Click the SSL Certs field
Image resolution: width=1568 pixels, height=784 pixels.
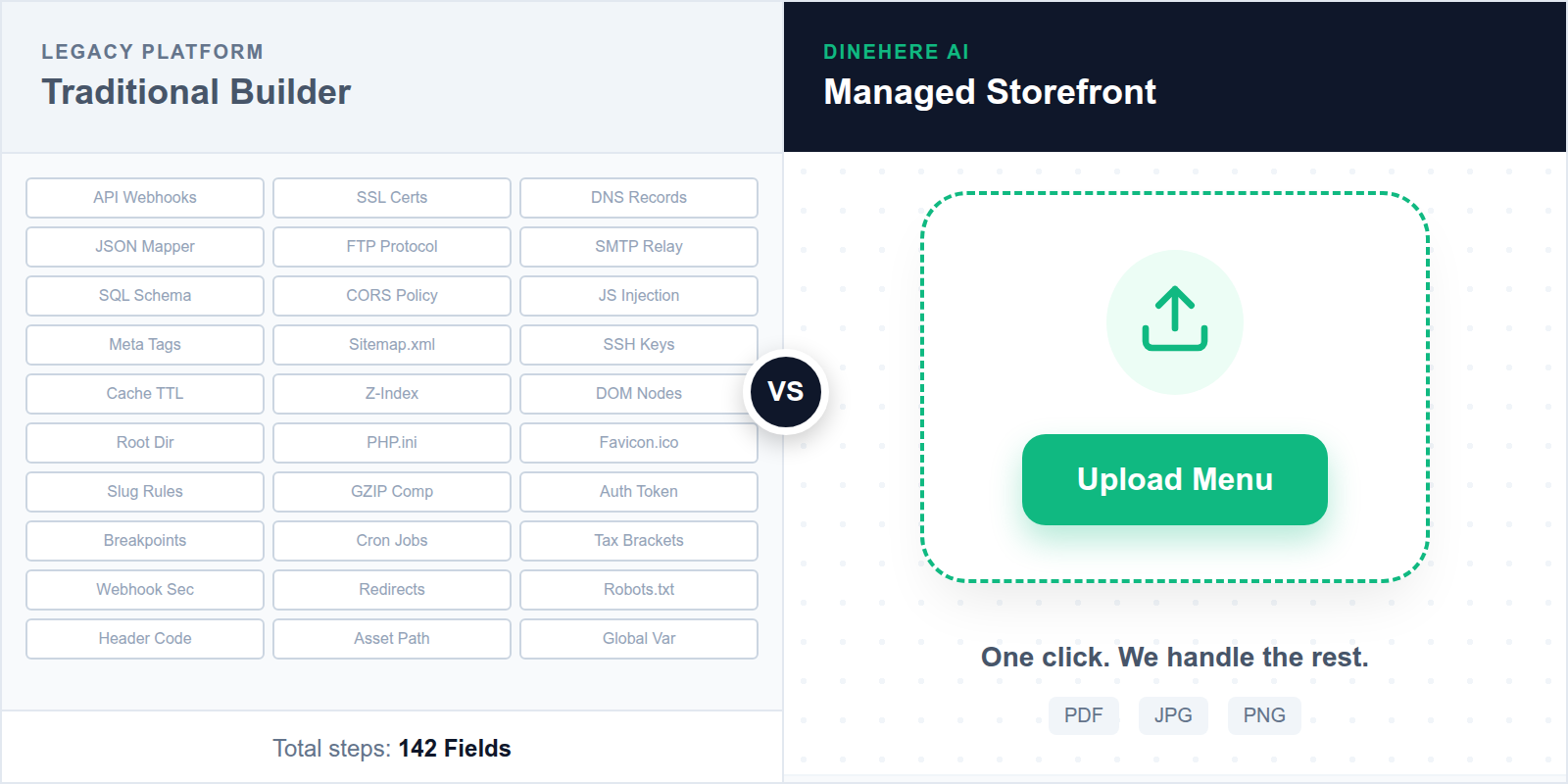[x=392, y=198]
